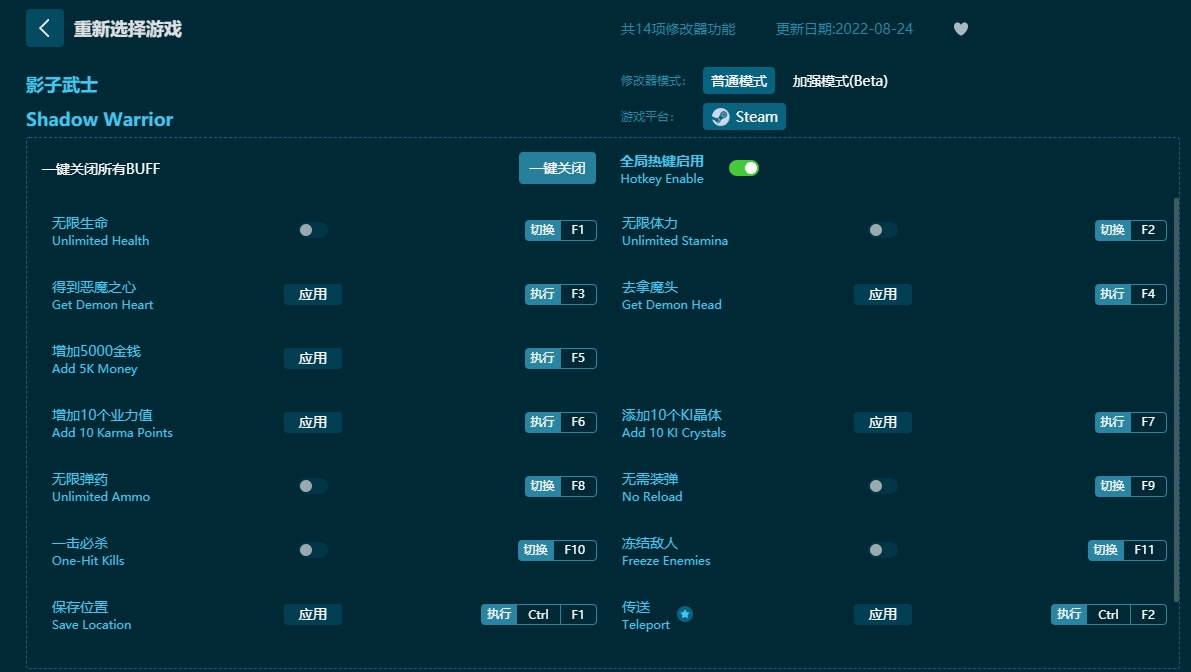Screen dimensions: 1191x672
Task: Click Ctrl key box for Teleport
Action: 1108,614
